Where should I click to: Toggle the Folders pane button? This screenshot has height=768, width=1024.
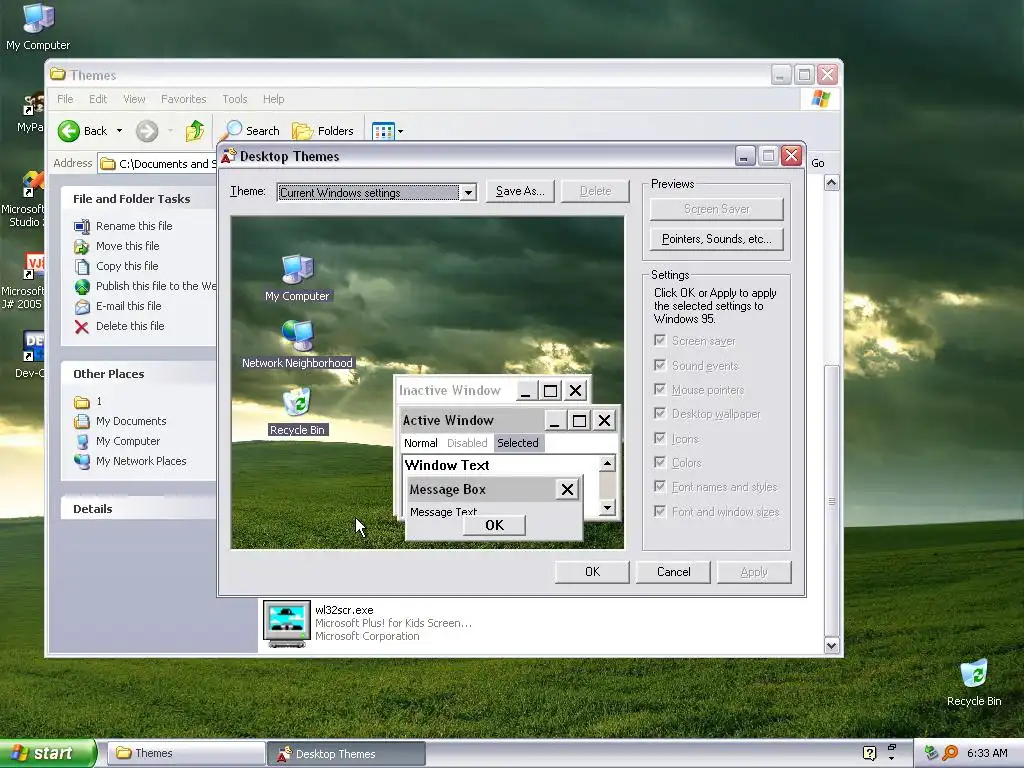[x=323, y=131]
